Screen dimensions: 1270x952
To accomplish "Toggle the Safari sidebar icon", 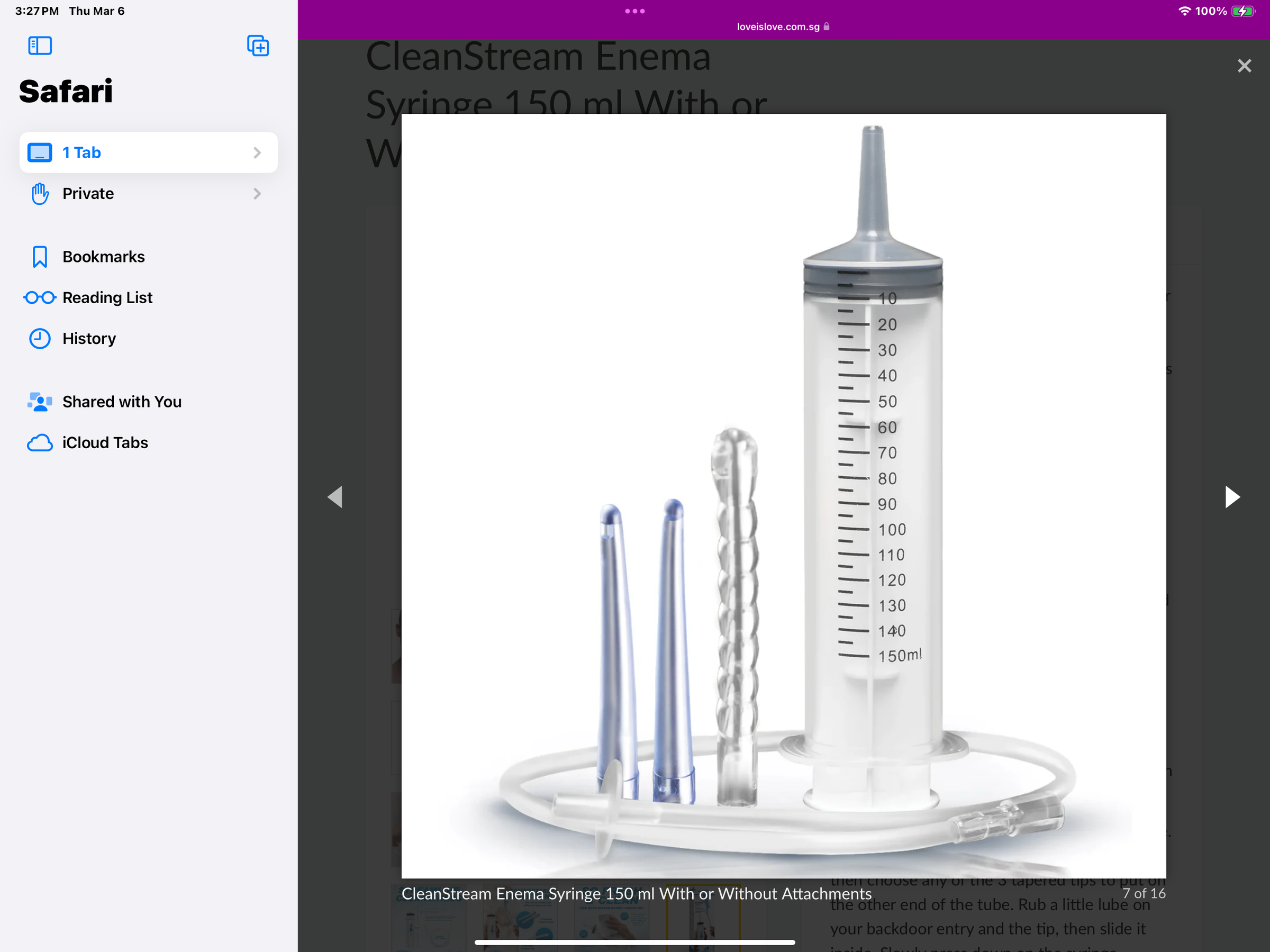I will (40, 46).
